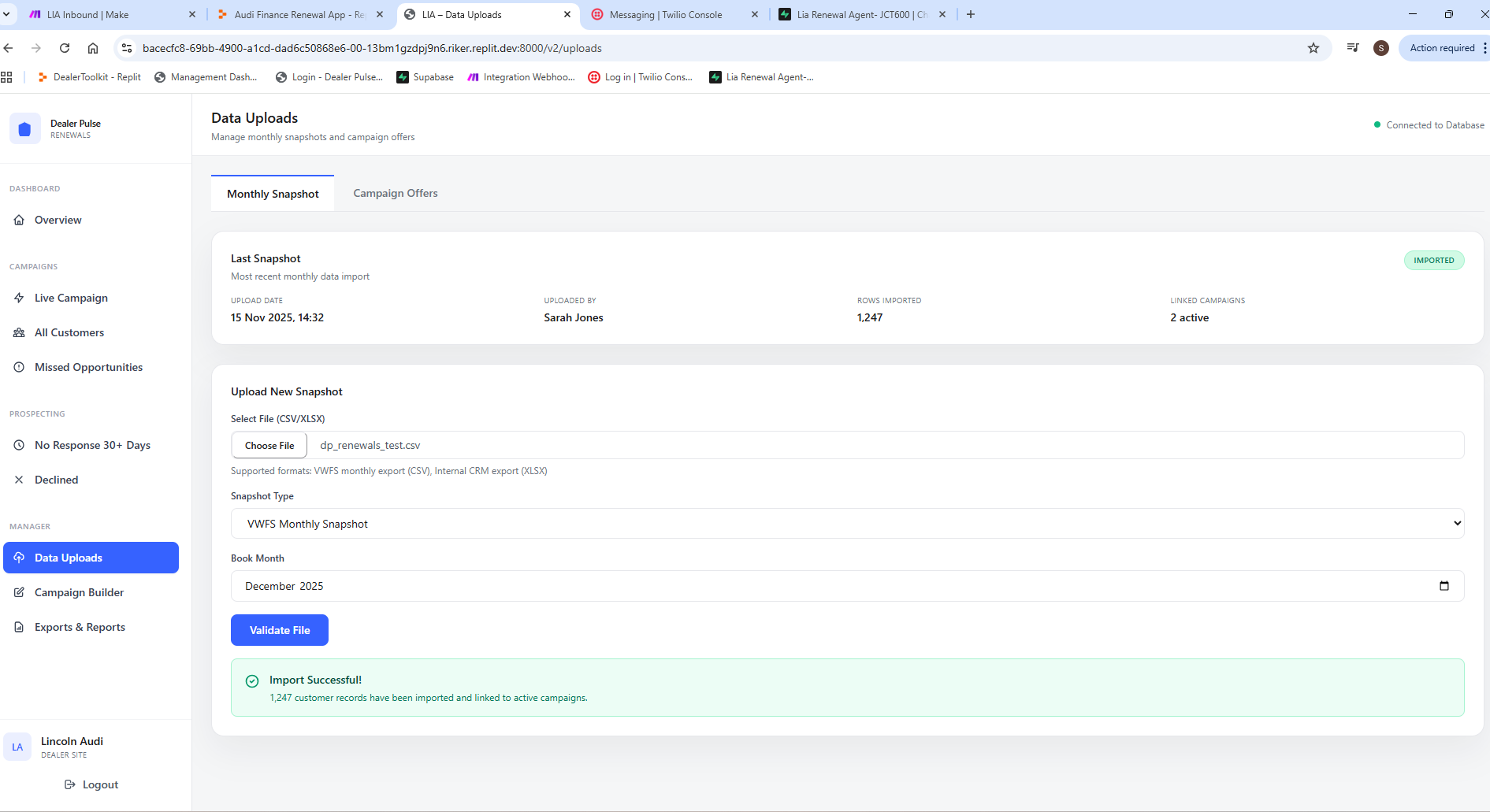Click the Choose File button
This screenshot has height=812, width=1490.
[x=269, y=445]
